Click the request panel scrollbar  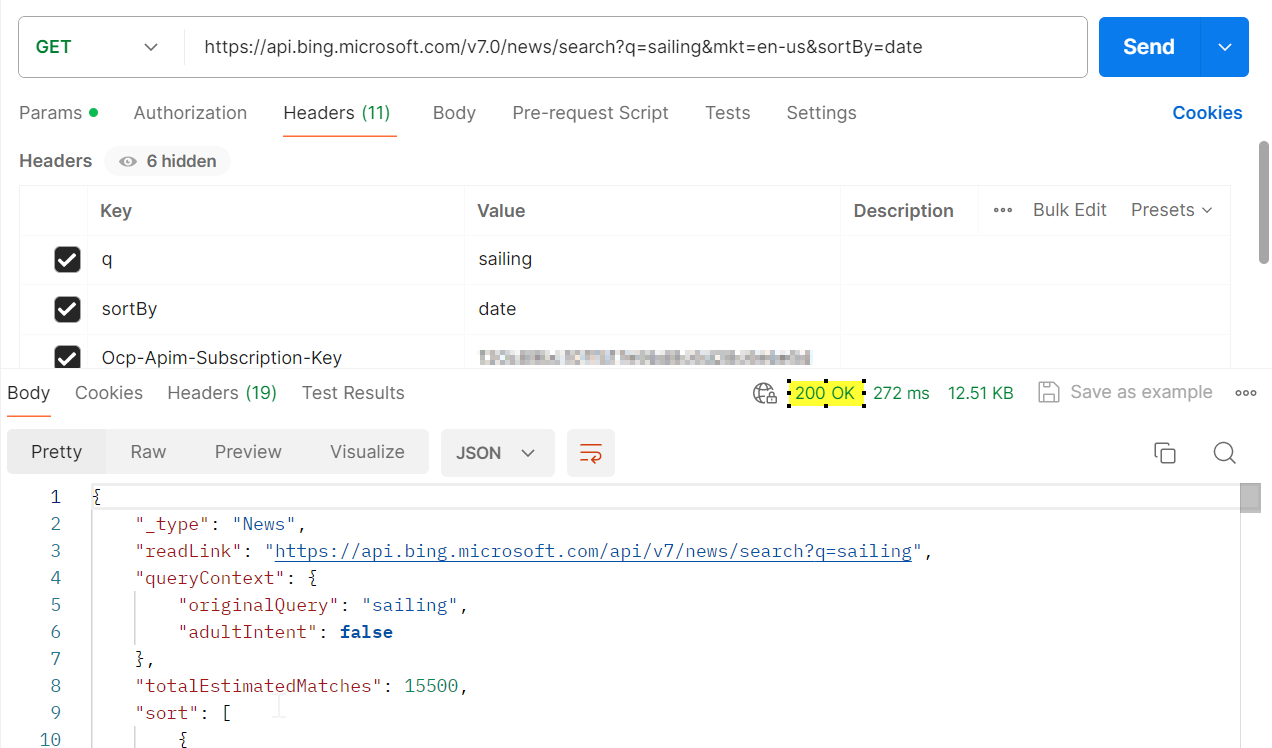coord(1265,200)
